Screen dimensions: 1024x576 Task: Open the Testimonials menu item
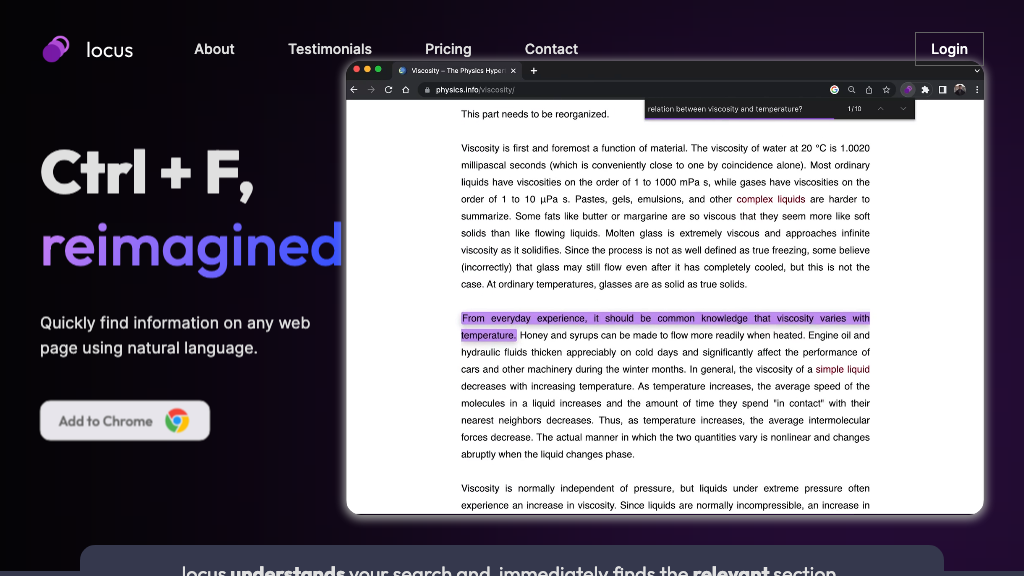click(330, 49)
